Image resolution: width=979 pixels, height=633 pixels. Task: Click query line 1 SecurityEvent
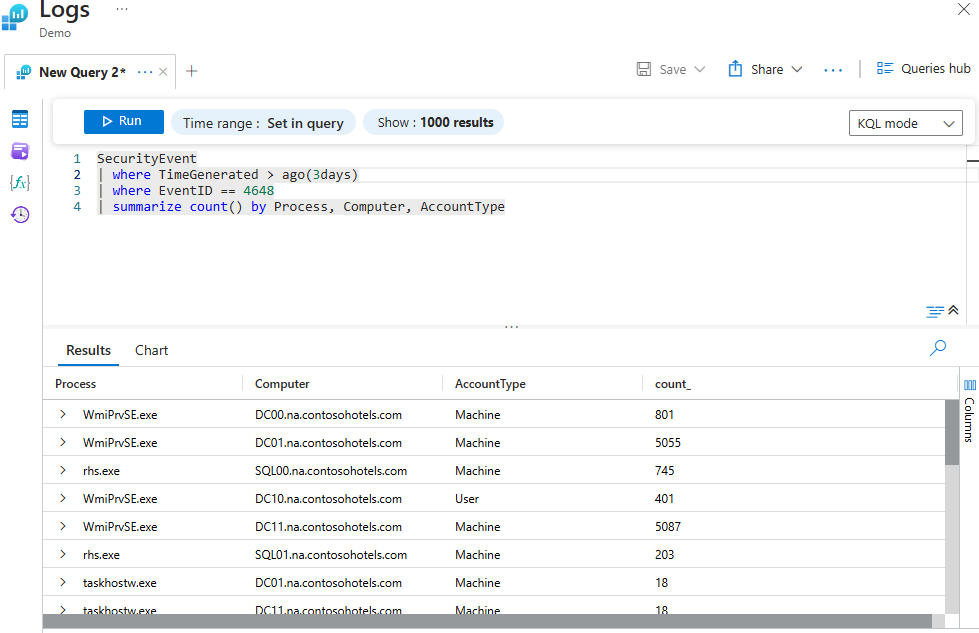click(147, 159)
